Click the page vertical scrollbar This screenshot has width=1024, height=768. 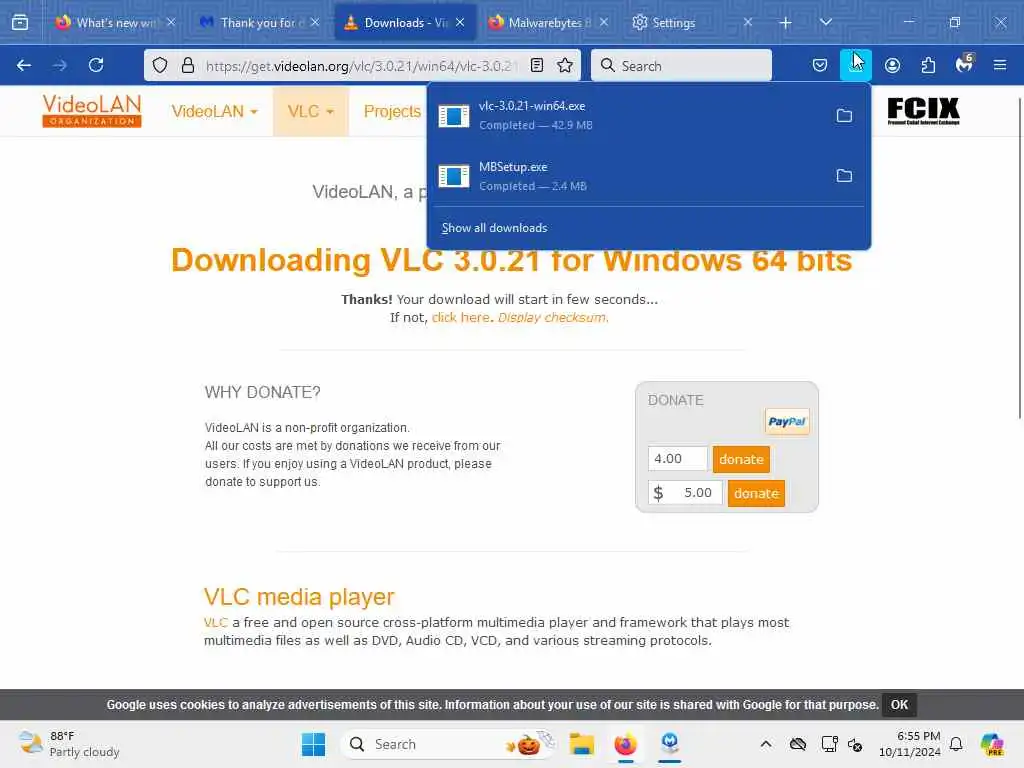click(x=1019, y=259)
